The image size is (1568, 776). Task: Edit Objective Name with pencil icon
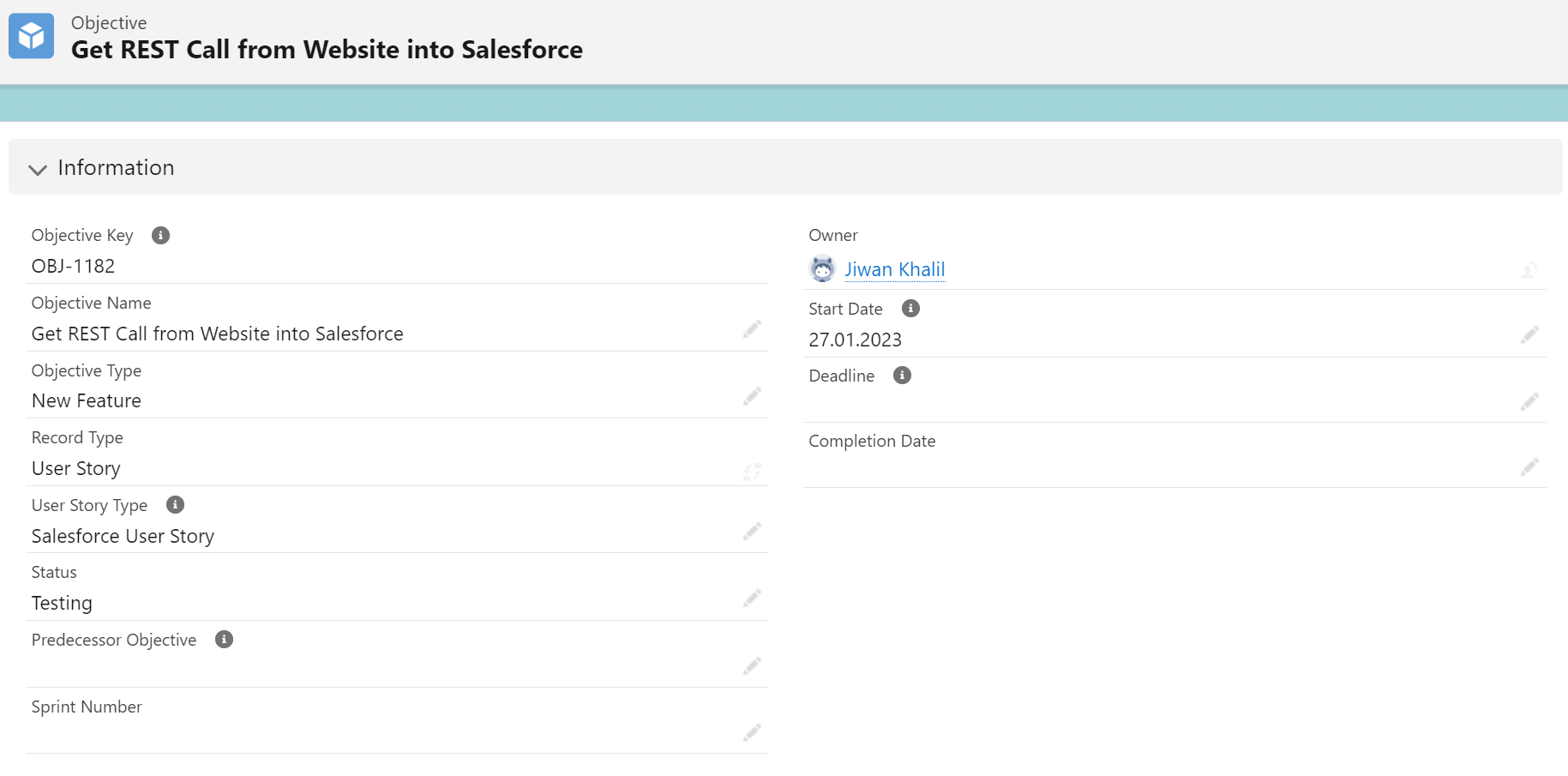(x=752, y=329)
